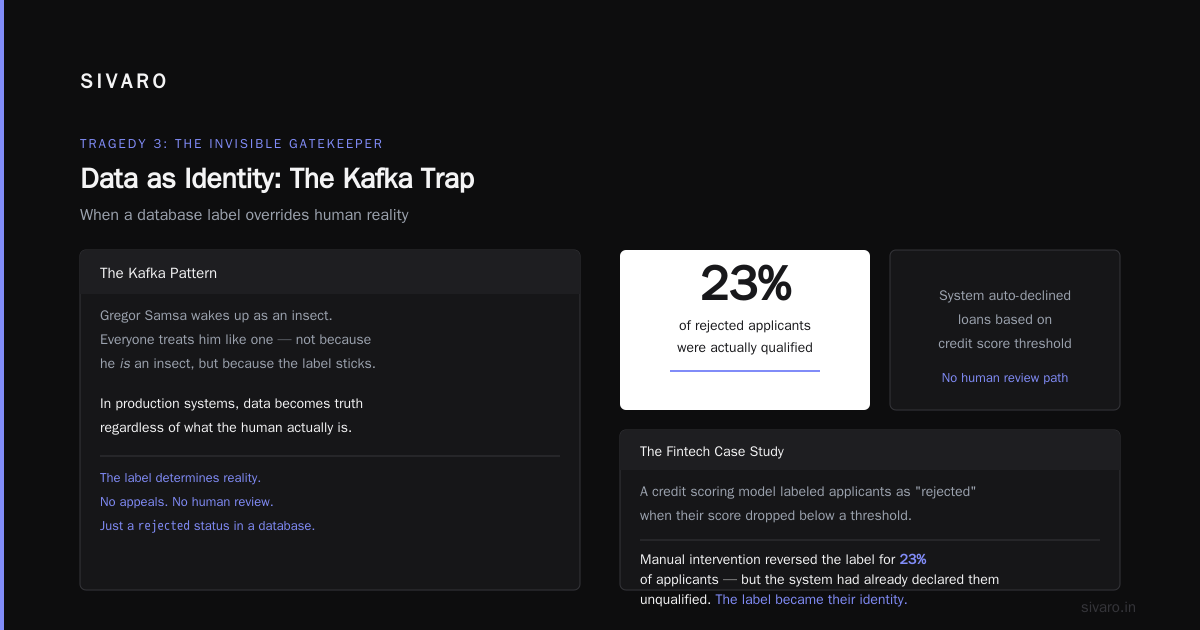Viewport: 1200px width, 630px height.
Task: Click the Gregor Samsa paragraph
Action: point(238,340)
